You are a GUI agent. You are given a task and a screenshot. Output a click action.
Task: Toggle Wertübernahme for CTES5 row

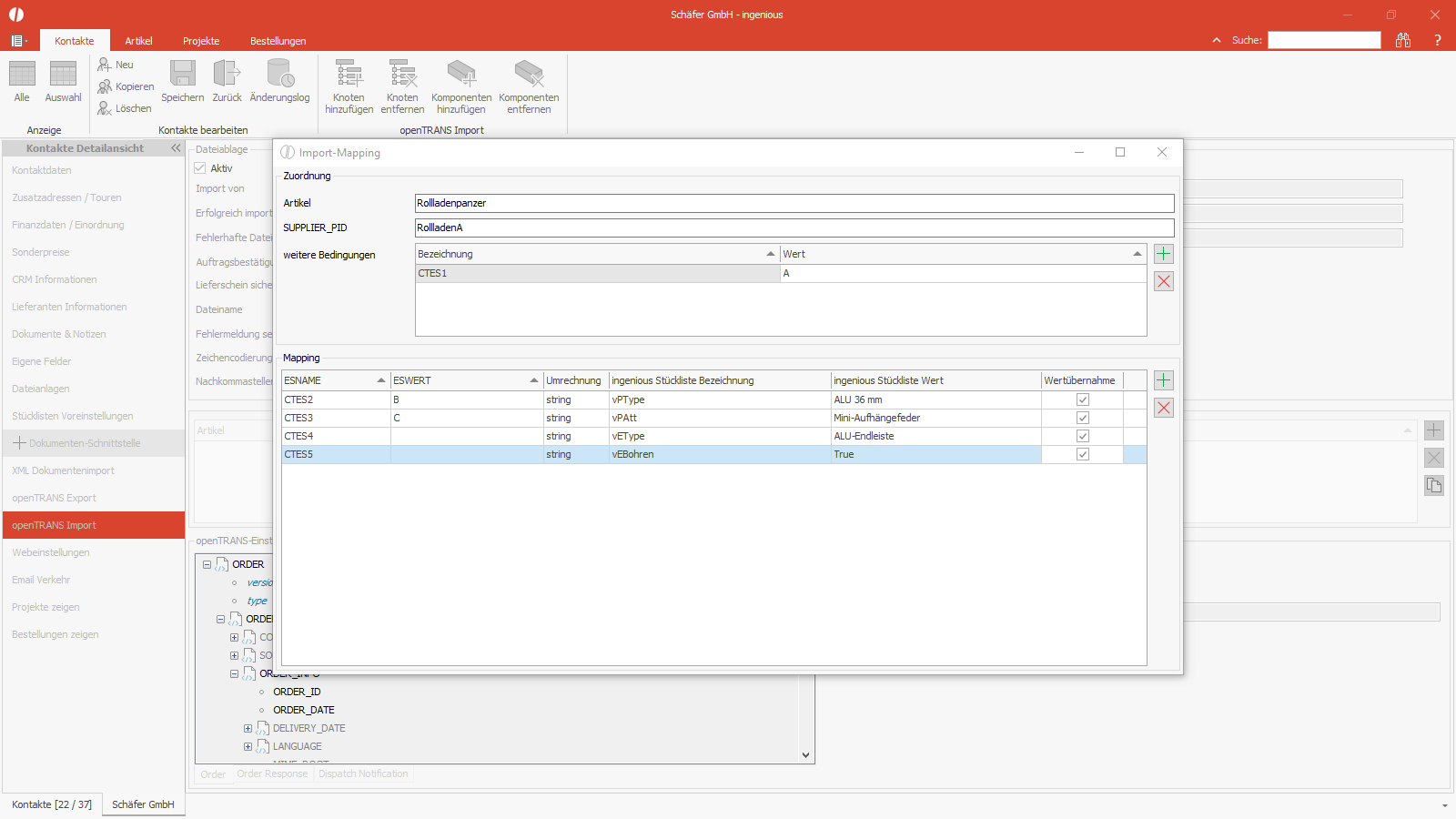tap(1083, 454)
